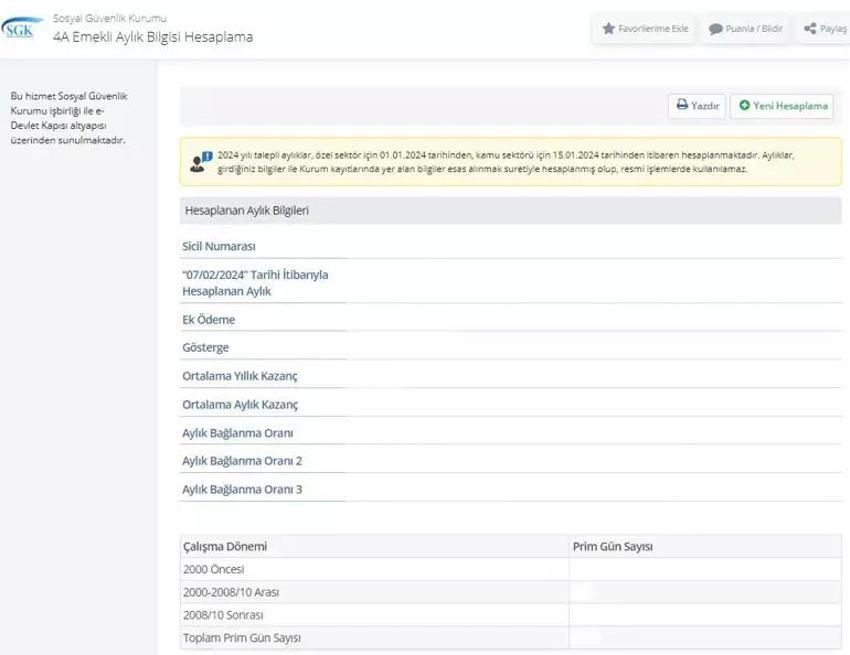Viewport: 850px width, 655px height.
Task: Click the green plus icon in Yeni Hesaplama
Action: 744,105
